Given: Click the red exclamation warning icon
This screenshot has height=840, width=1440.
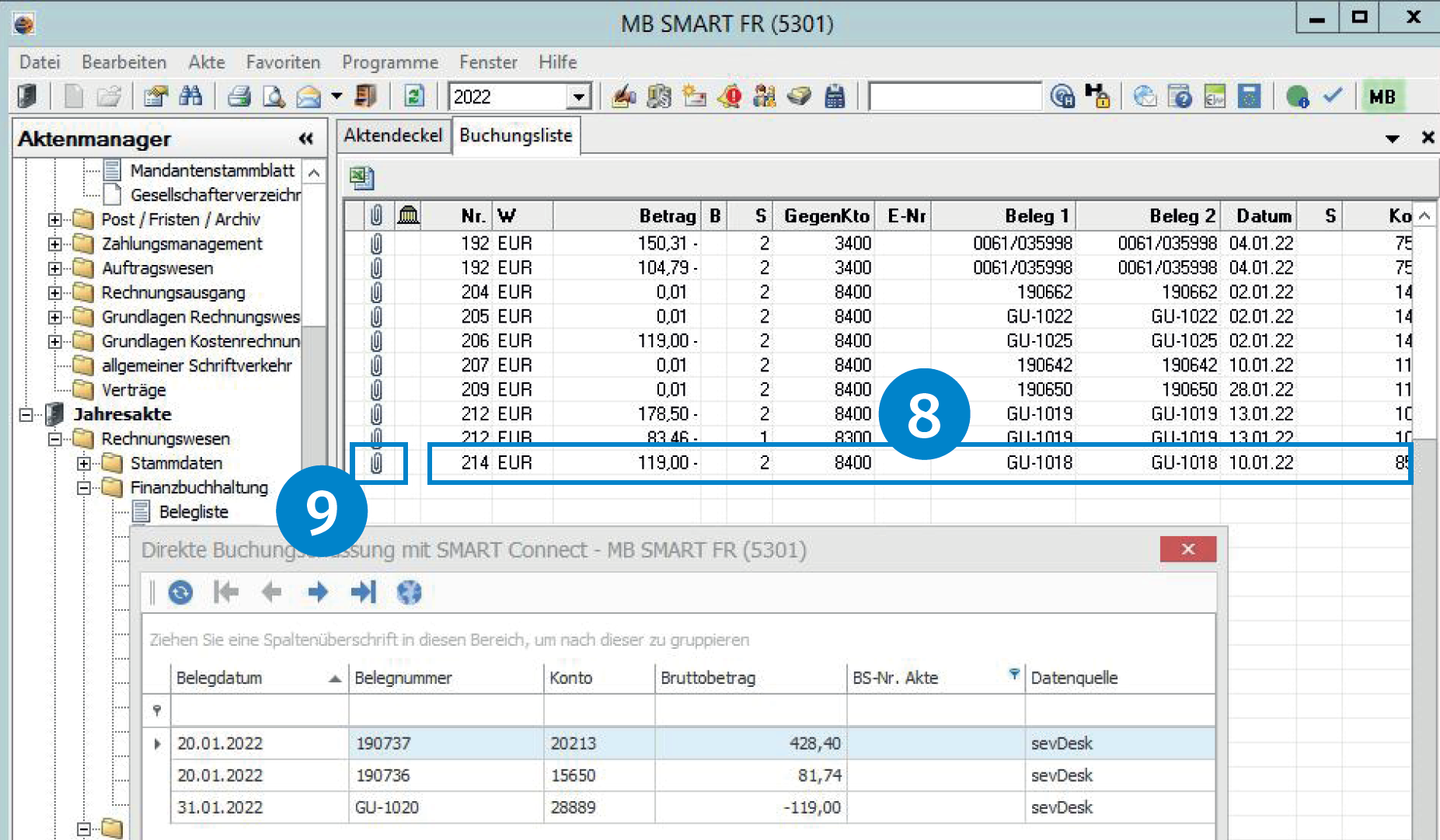Looking at the screenshot, I should pos(730,96).
